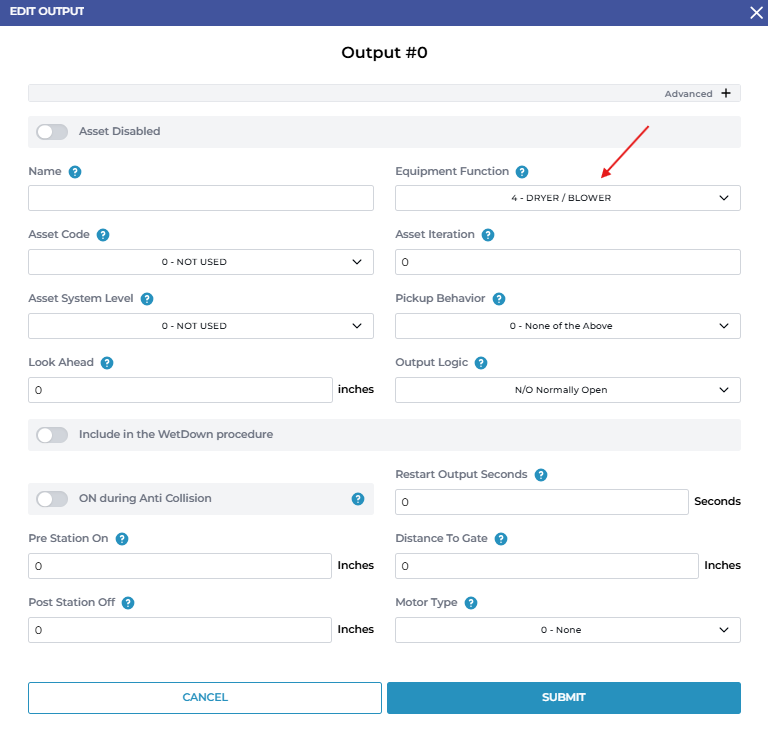768x754 pixels.
Task: Toggle the Asset Disabled switch
Action: tap(52, 131)
